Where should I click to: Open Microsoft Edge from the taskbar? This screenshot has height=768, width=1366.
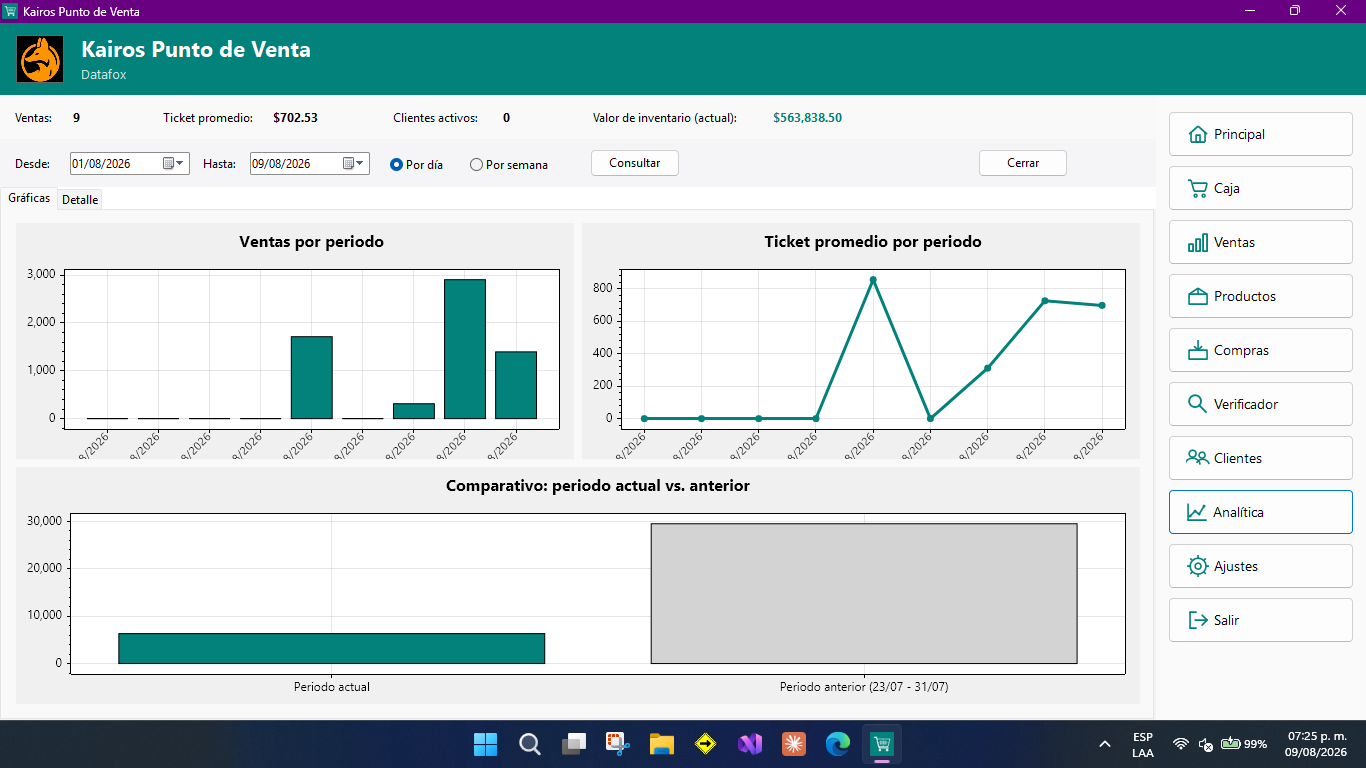pos(838,744)
